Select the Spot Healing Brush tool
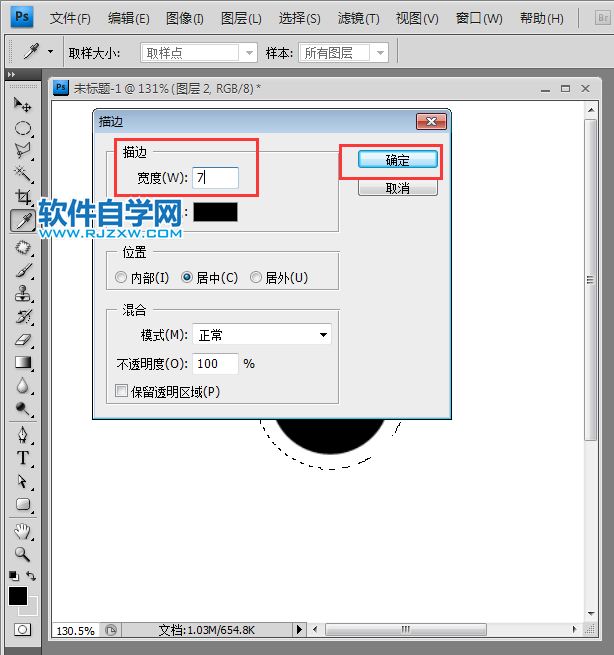This screenshot has height=655, width=614. (x=23, y=248)
